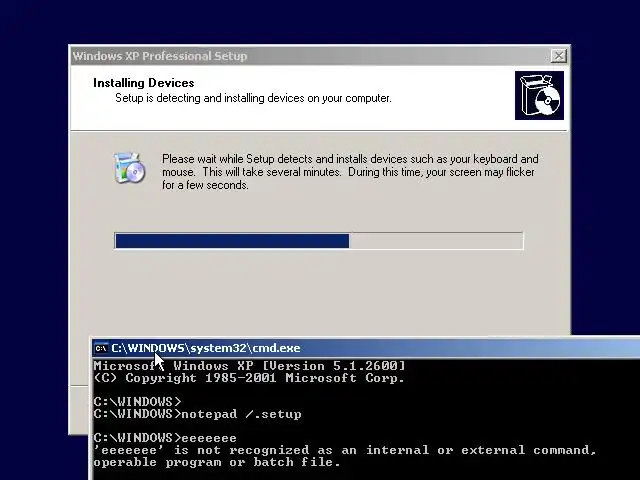Click the 'Please wait while Setup detects' paragraph
The image size is (640, 480).
click(x=350, y=172)
